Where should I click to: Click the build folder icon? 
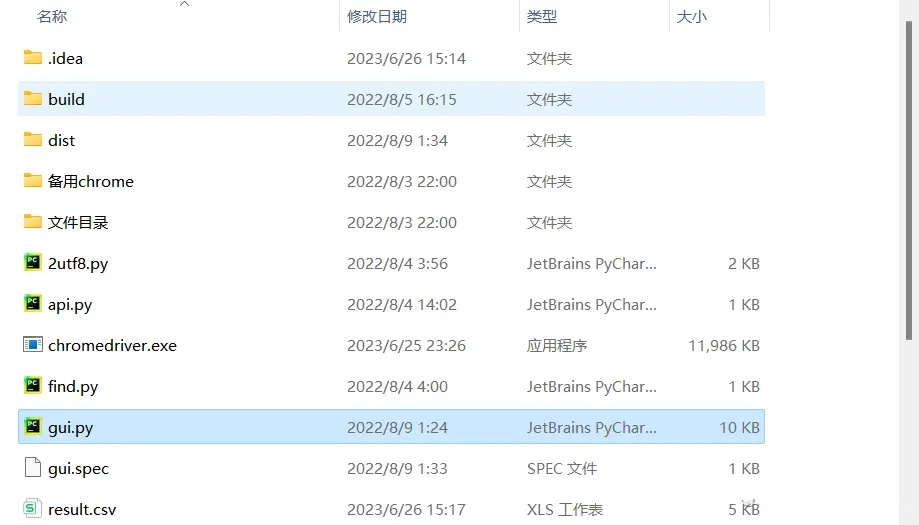click(x=33, y=99)
